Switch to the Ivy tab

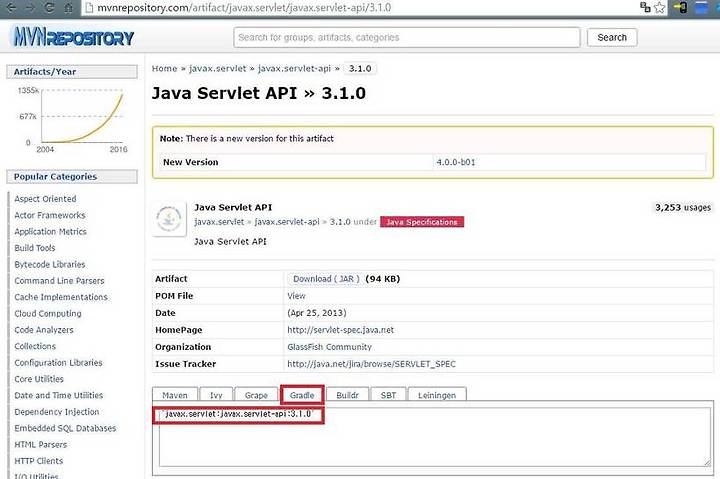(x=216, y=395)
